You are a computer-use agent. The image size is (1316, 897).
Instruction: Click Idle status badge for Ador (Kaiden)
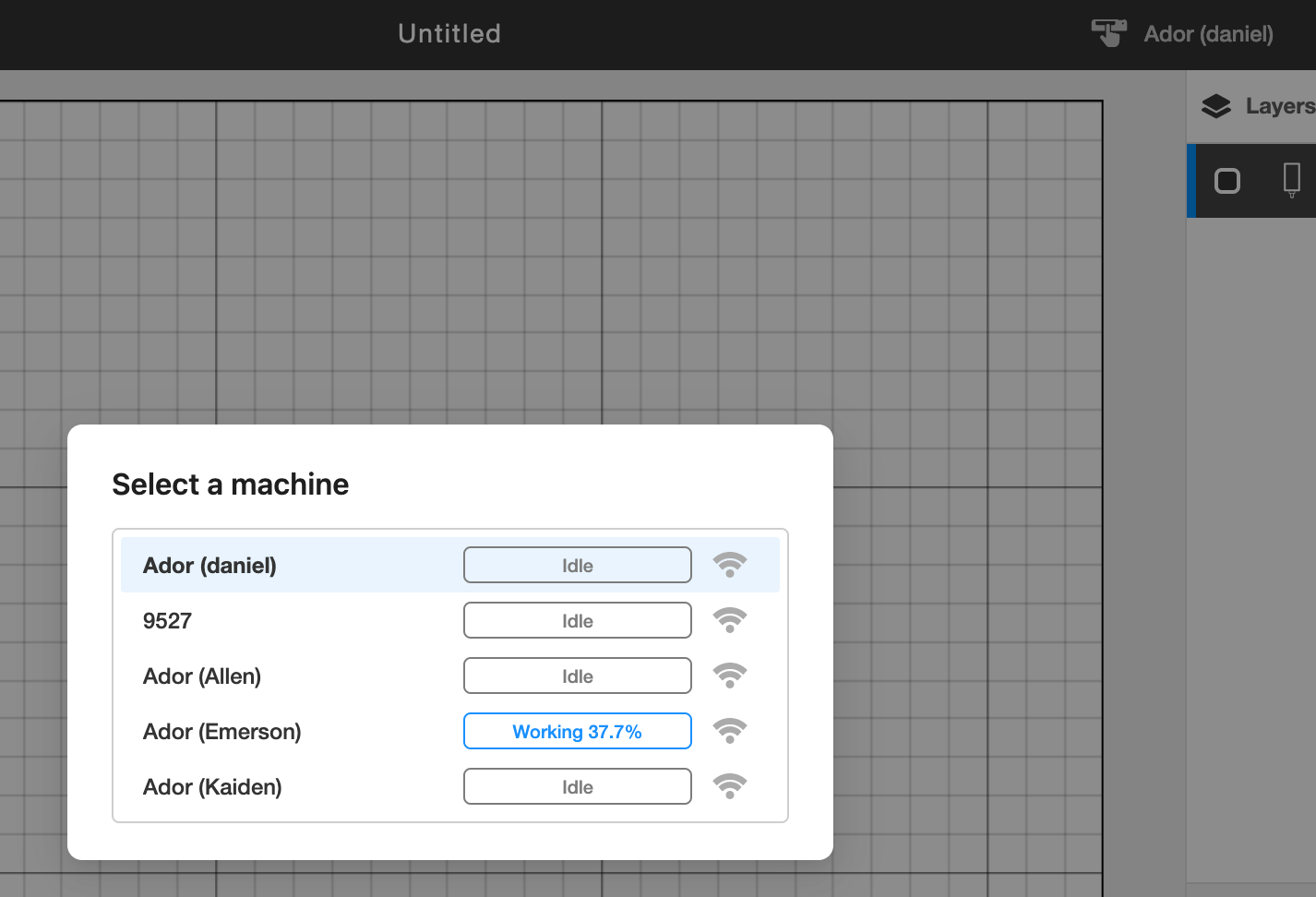[578, 786]
